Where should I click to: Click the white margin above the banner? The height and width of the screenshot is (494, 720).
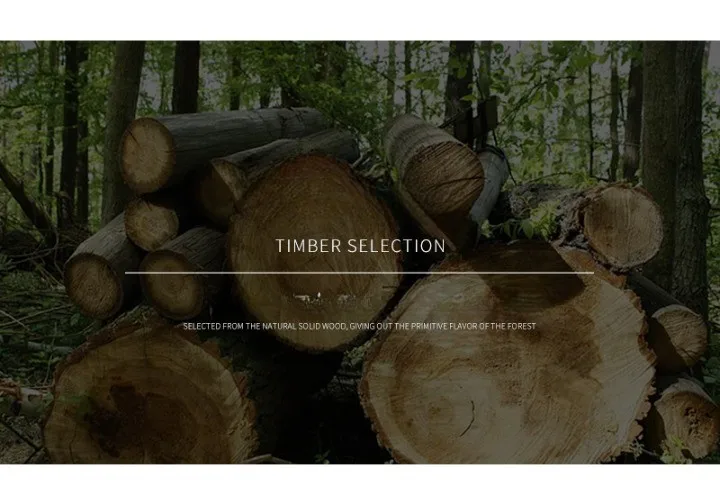coord(360,20)
